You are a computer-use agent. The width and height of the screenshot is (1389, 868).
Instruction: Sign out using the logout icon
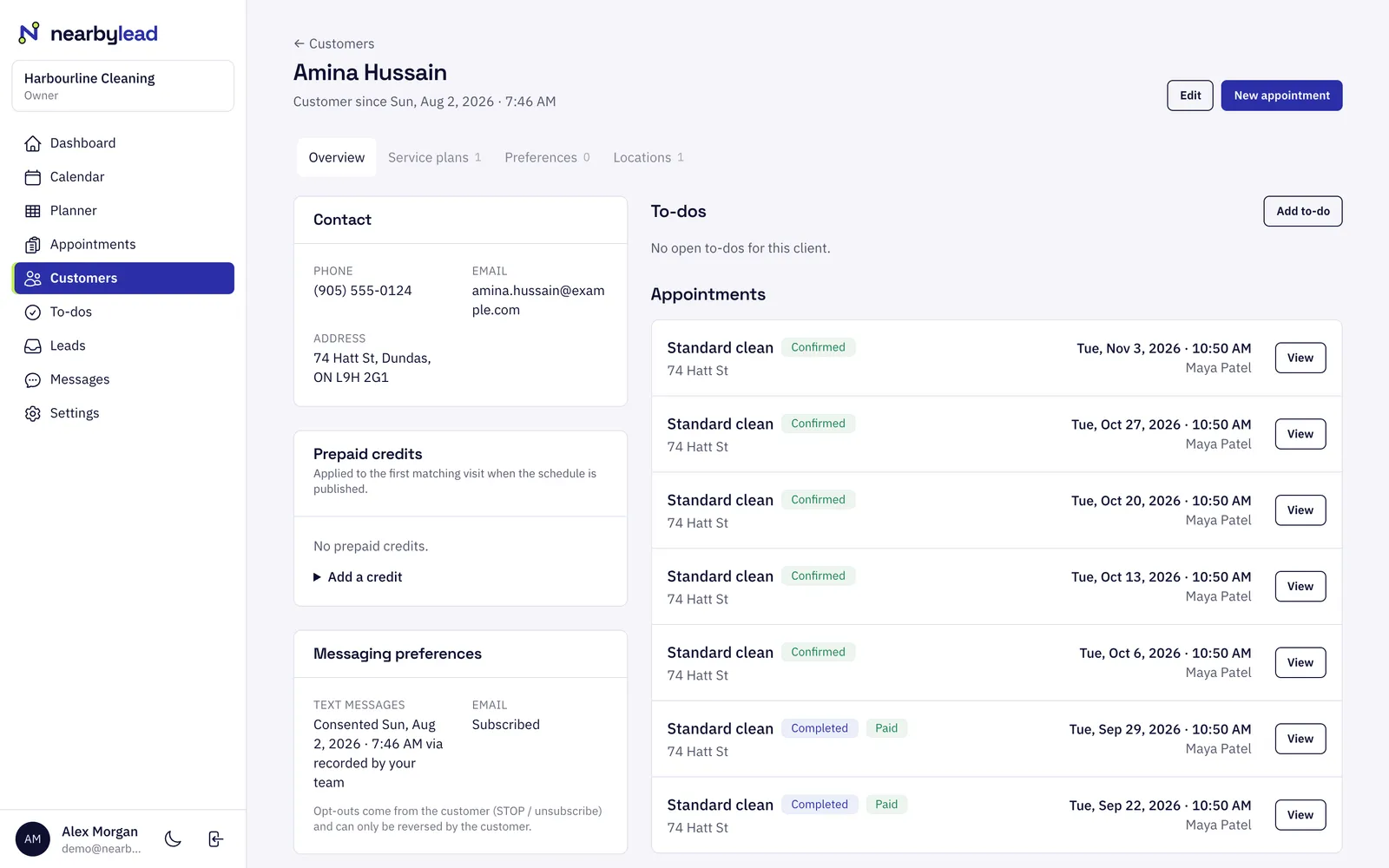click(216, 838)
